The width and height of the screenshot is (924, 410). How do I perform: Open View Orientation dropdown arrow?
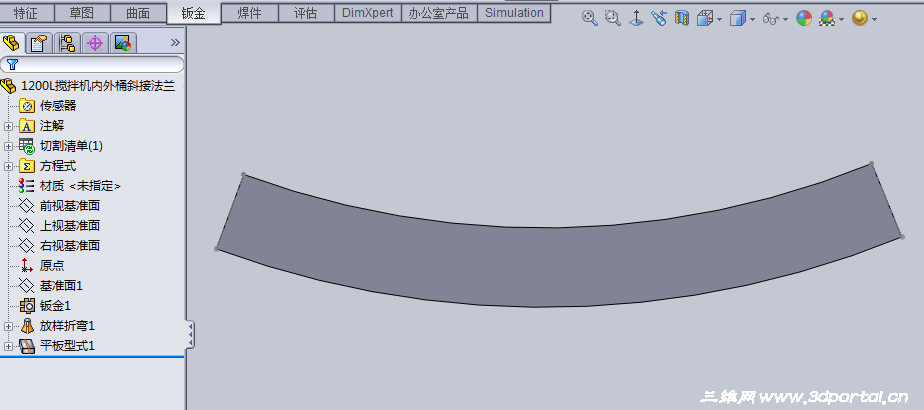click(x=720, y=19)
